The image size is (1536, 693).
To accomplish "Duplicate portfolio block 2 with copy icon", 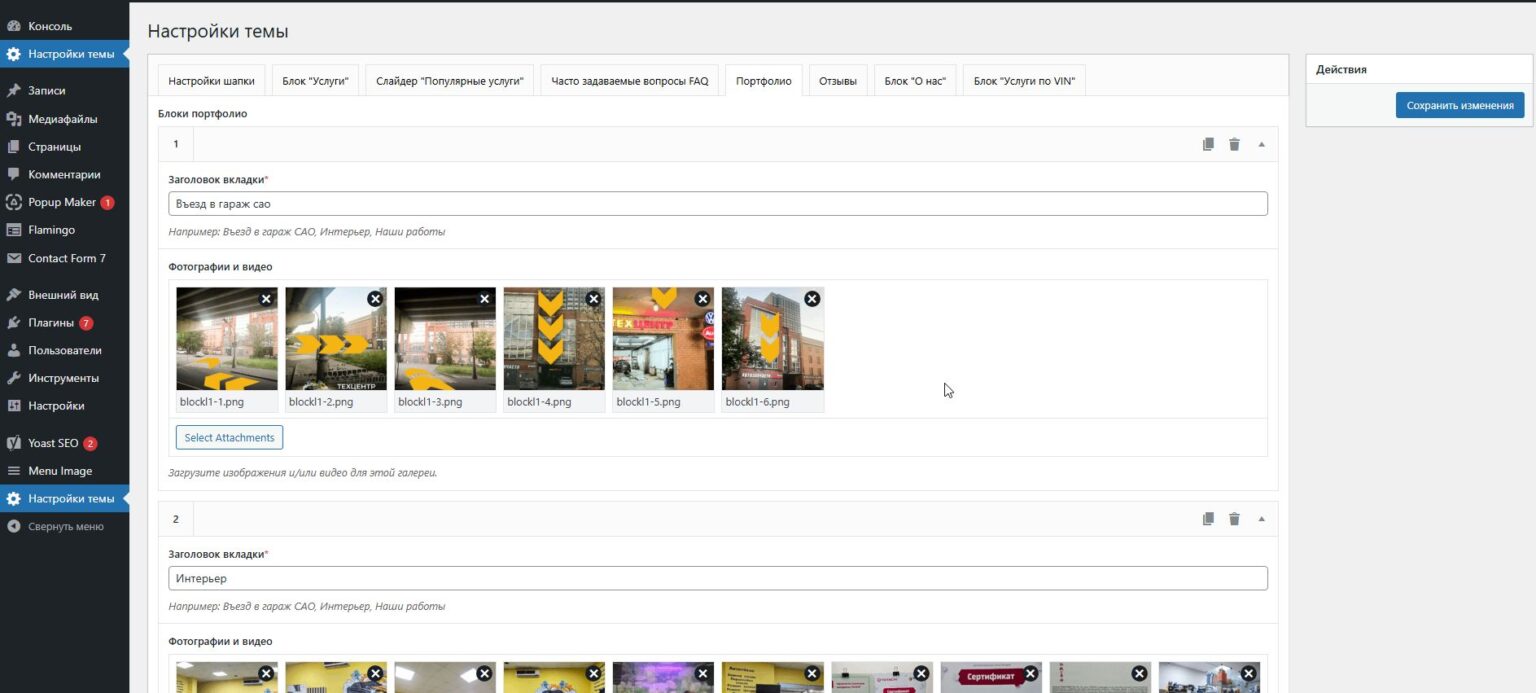I will tap(1208, 519).
